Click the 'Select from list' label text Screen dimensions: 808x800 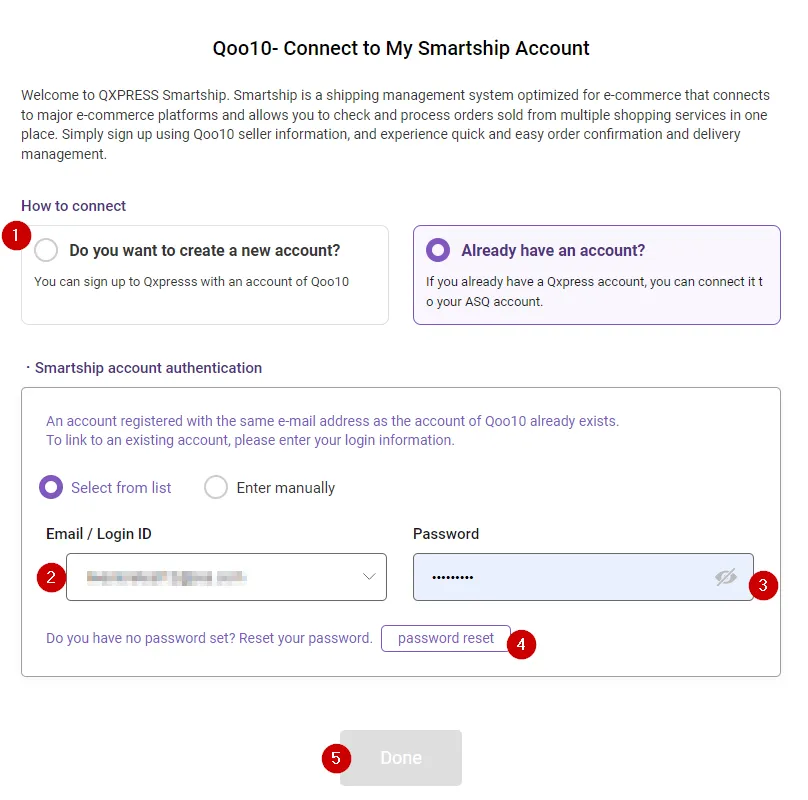pos(121,488)
